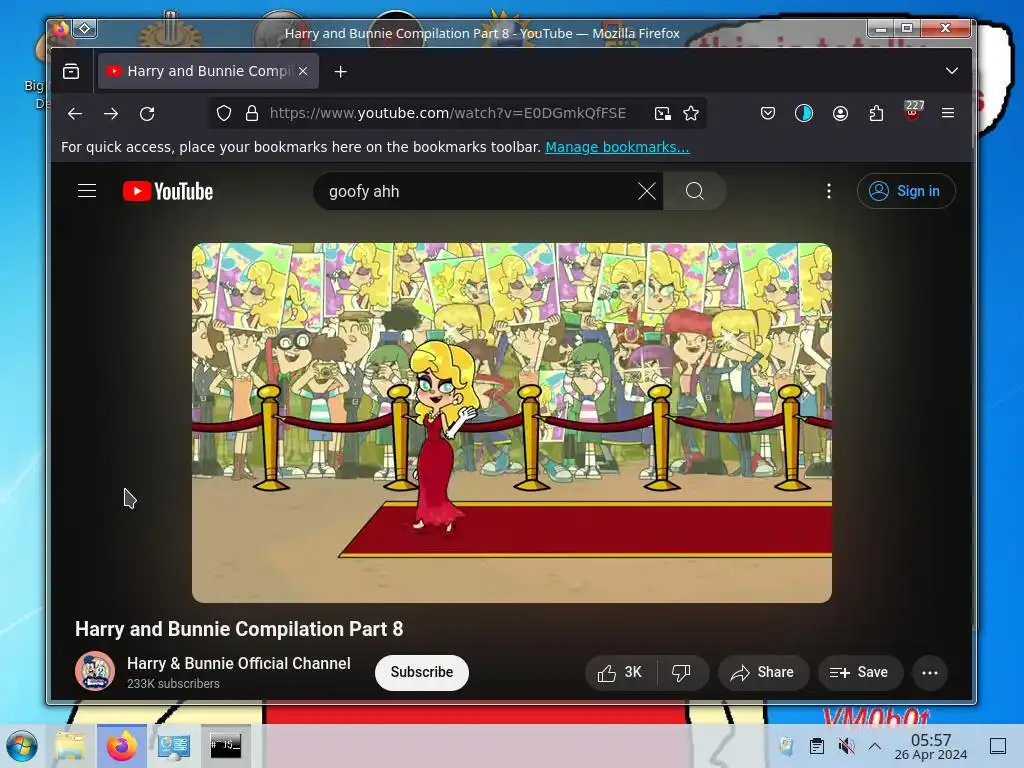Go to YouTube home via logo
The width and height of the screenshot is (1024, 768).
(x=168, y=191)
